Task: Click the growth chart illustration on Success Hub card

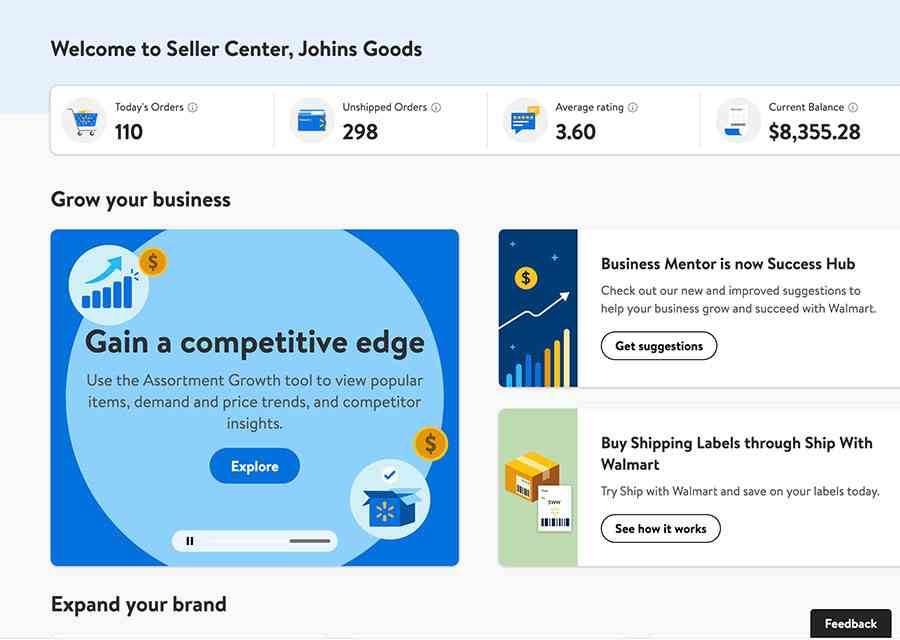Action: [x=538, y=307]
